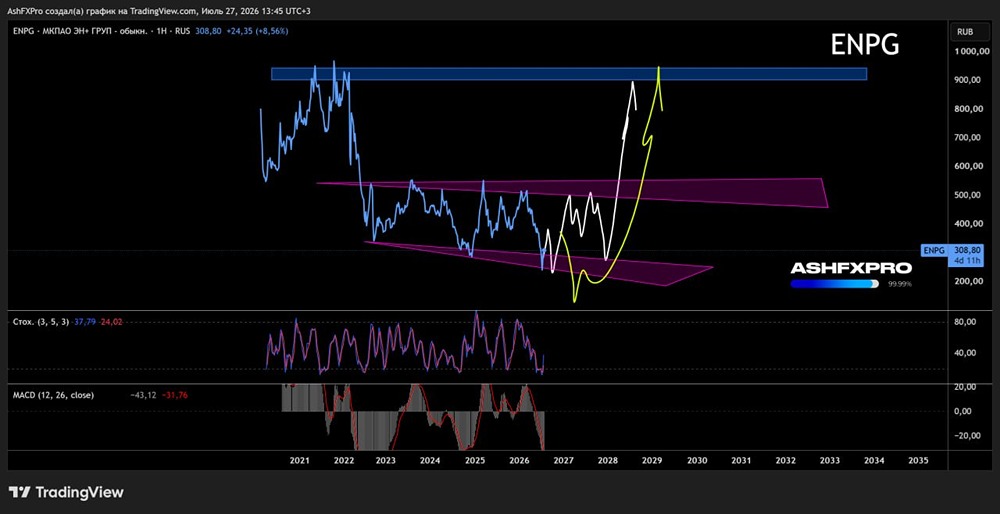This screenshot has height=514, width=1000.
Task: Click the large ENPG heading text
Action: click(865, 45)
